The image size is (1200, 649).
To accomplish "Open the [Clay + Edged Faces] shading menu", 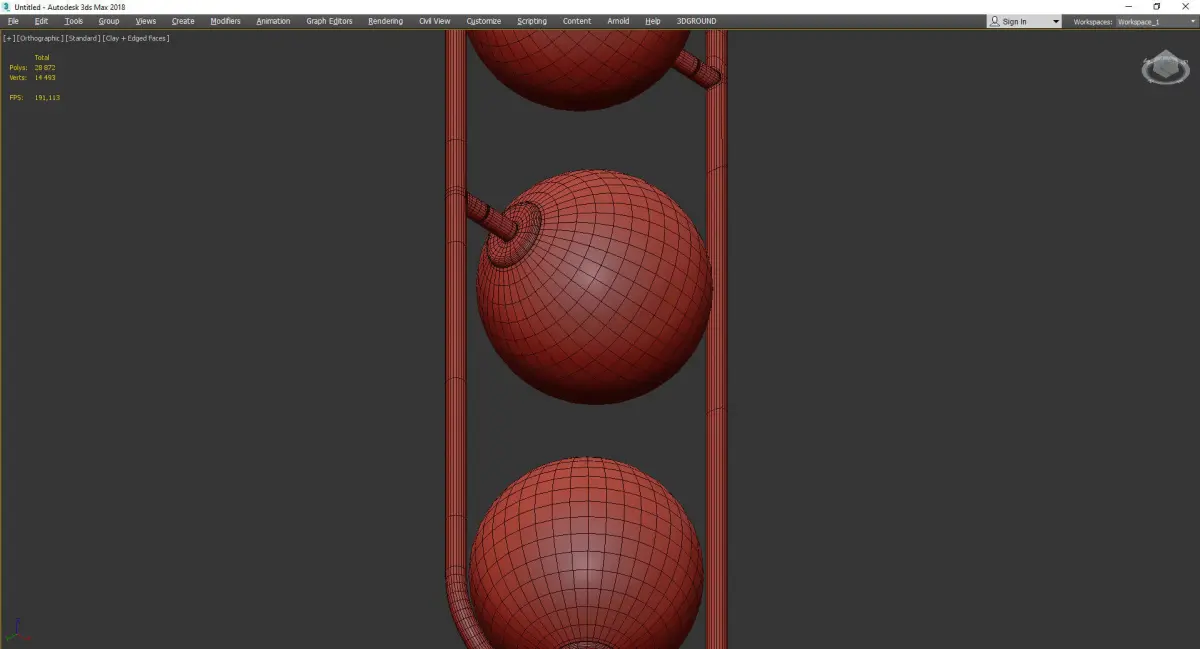I will click(x=135, y=38).
